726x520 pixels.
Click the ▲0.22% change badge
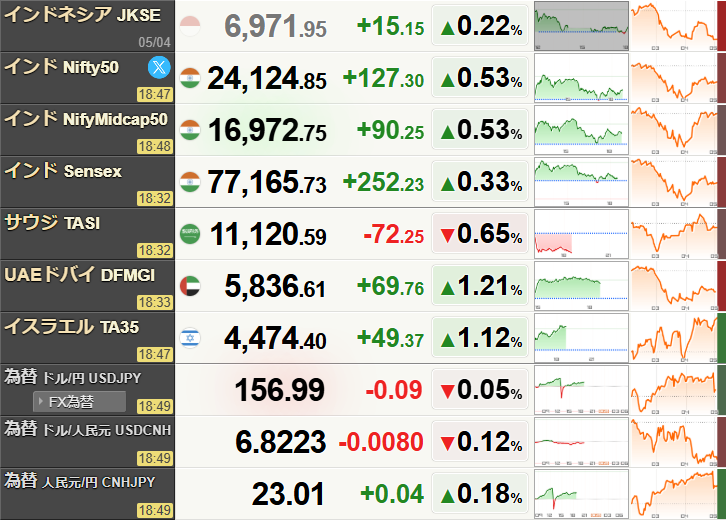point(480,26)
